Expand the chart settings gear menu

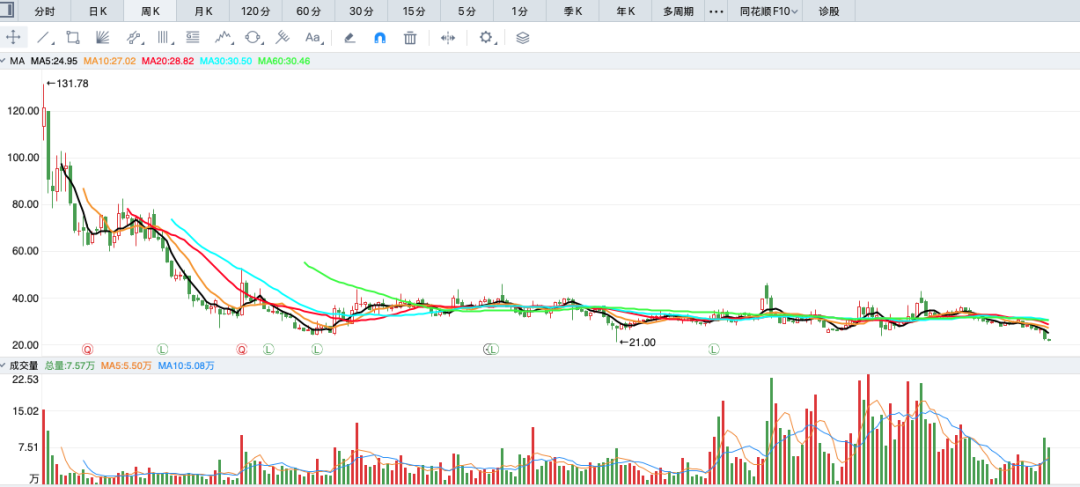click(x=487, y=37)
